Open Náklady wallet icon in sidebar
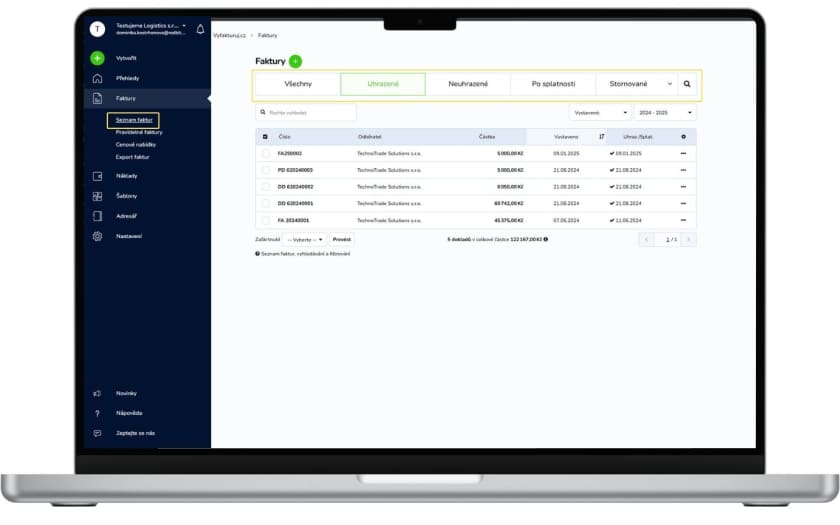This screenshot has height=525, width=840. (x=97, y=176)
